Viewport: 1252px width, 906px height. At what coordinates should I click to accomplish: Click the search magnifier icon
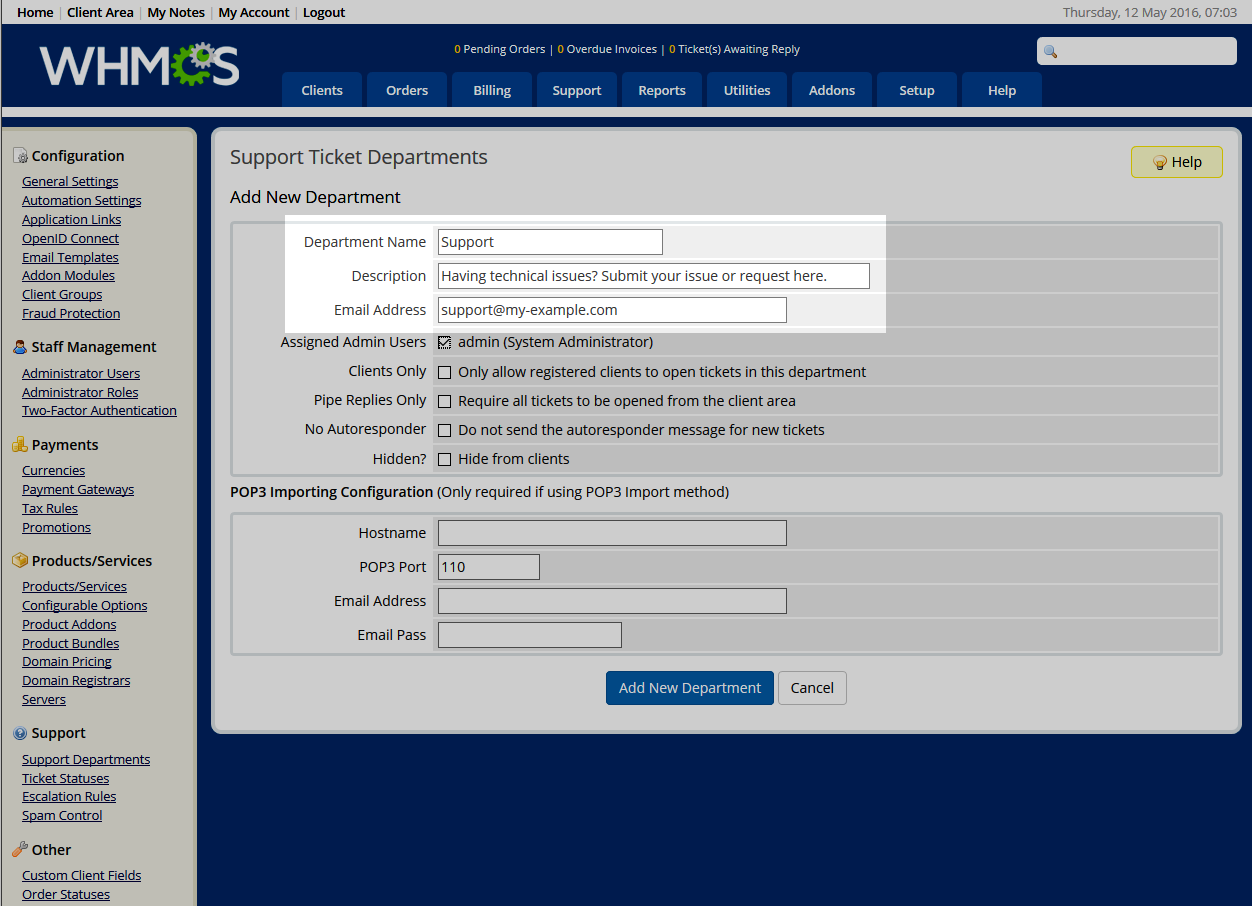(x=1050, y=52)
